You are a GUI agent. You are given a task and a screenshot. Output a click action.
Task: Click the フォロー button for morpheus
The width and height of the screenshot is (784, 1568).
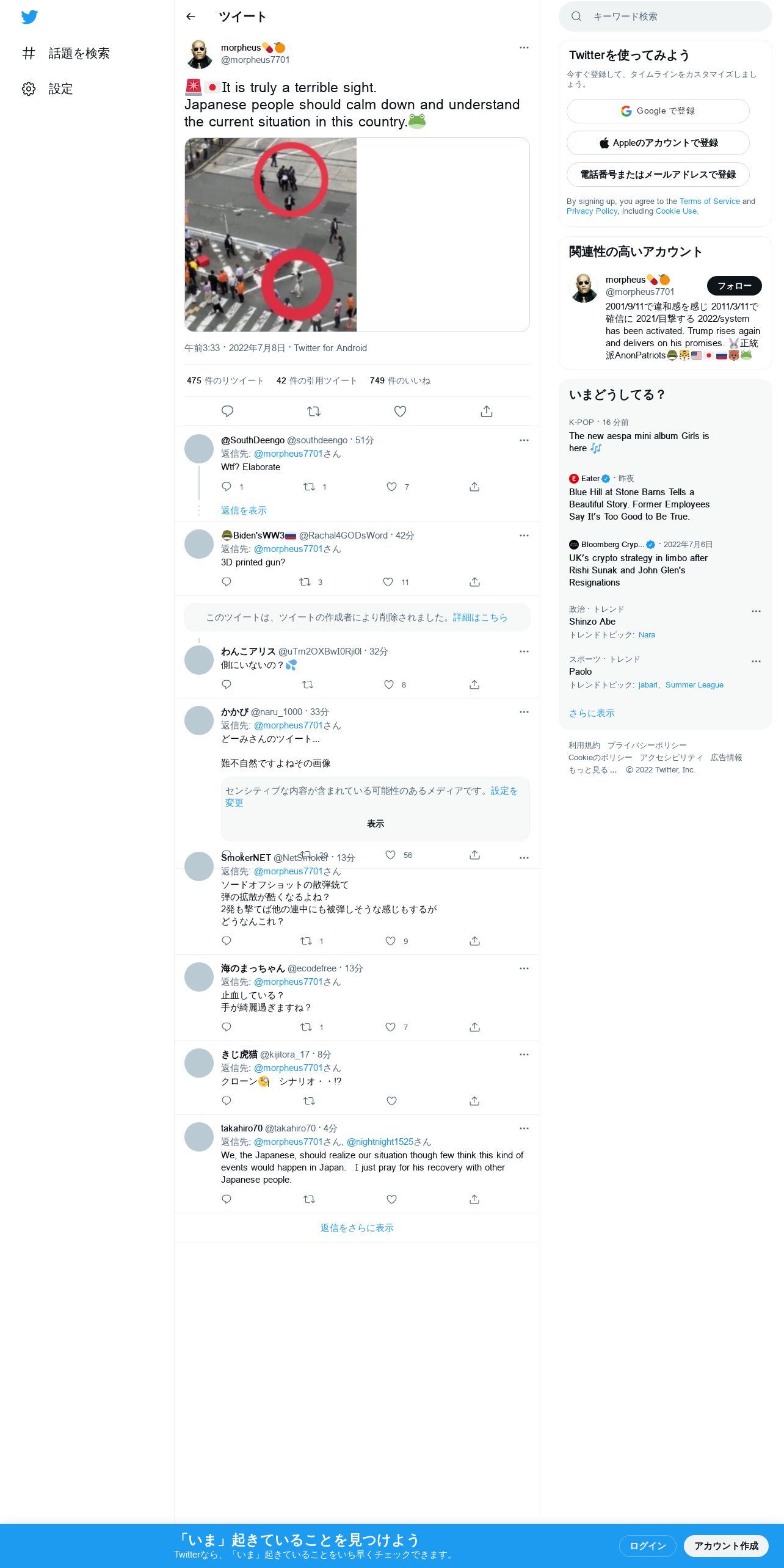(x=734, y=286)
